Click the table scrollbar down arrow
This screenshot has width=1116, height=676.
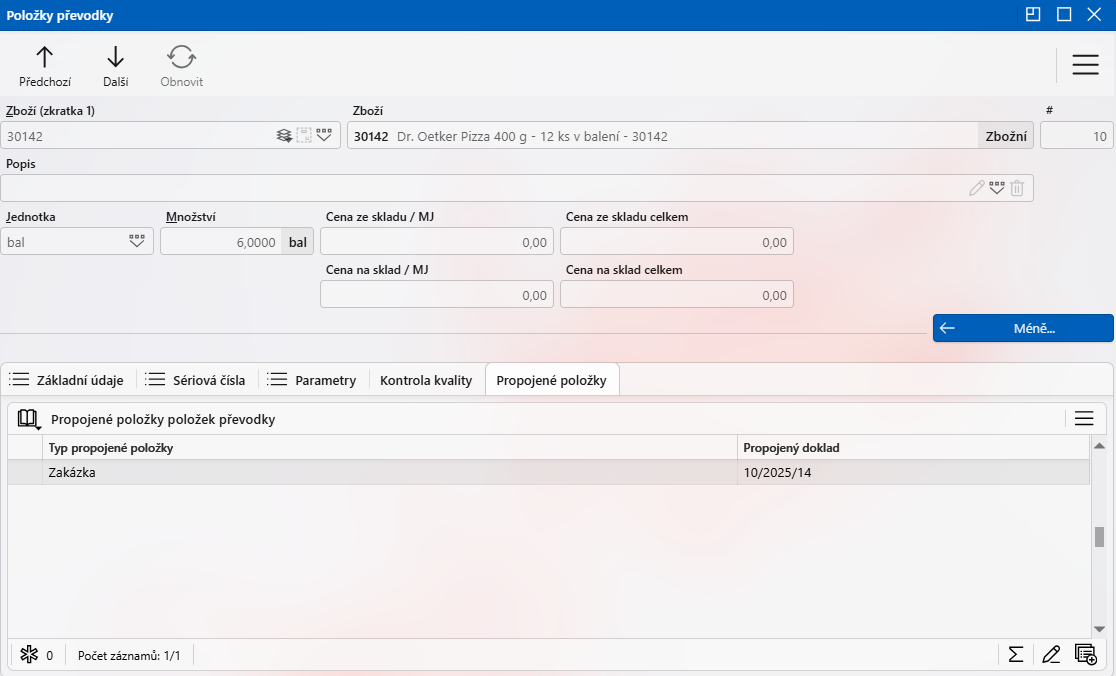tap(1099, 629)
